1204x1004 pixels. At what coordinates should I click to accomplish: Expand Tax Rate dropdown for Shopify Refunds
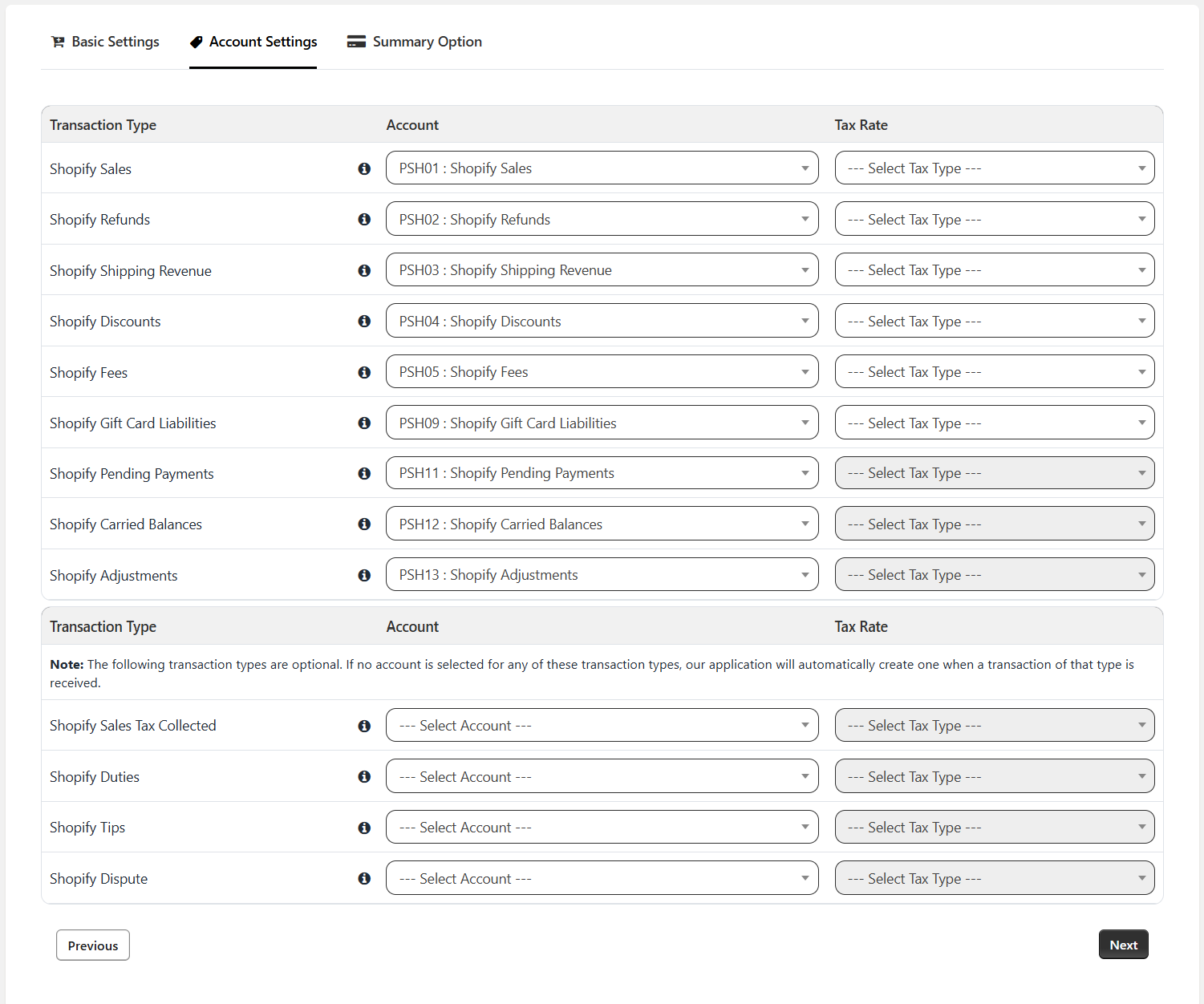point(994,219)
